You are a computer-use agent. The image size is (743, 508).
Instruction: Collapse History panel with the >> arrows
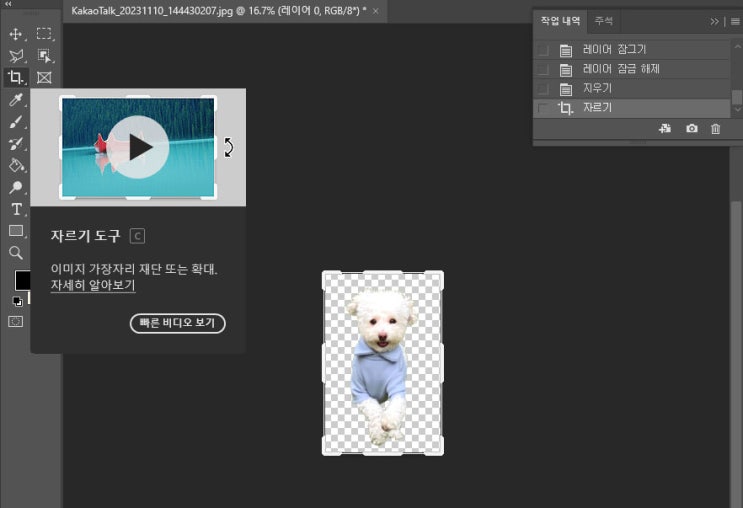(714, 22)
